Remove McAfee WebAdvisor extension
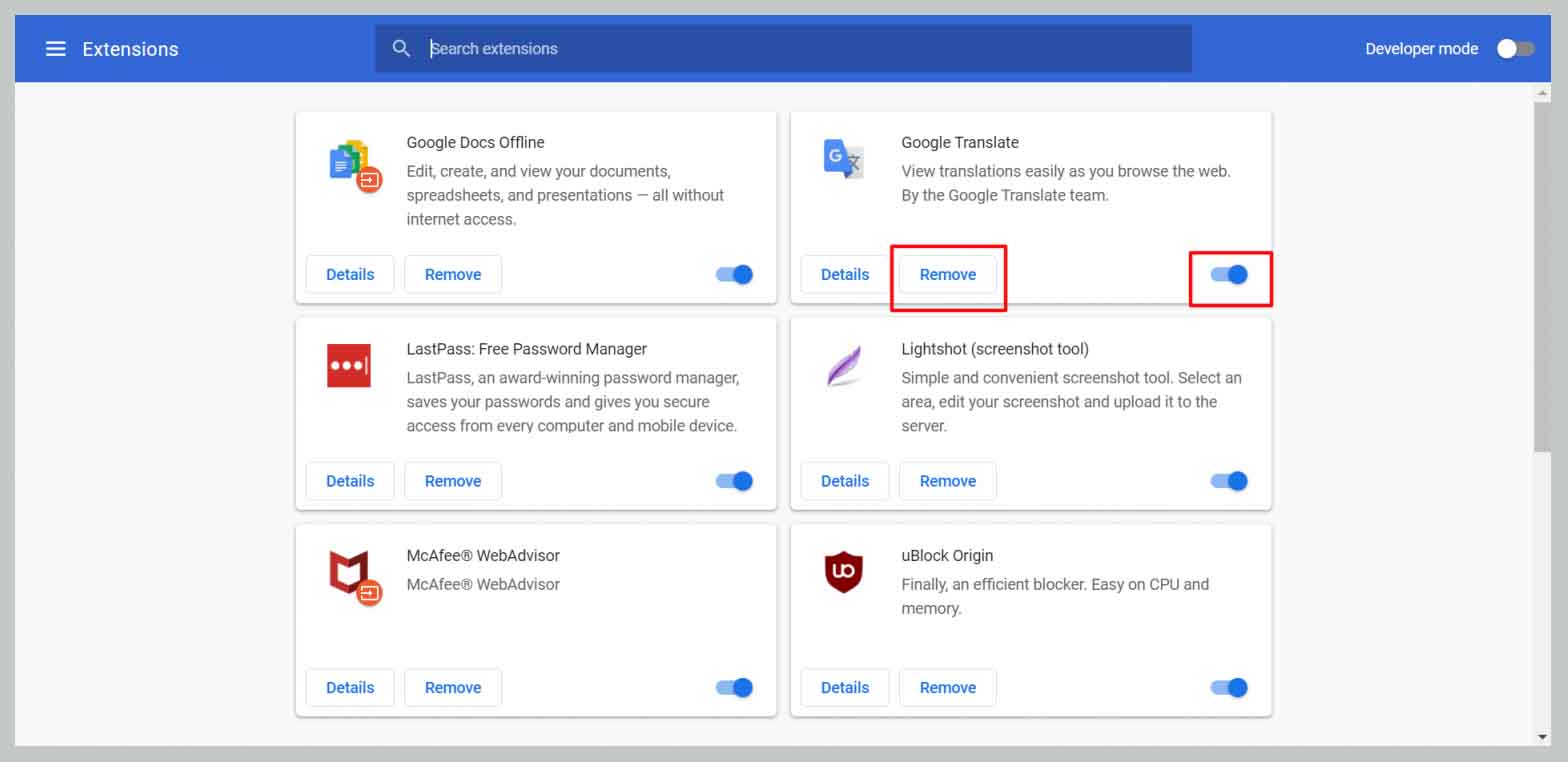Viewport: 1568px width, 762px height. (453, 687)
